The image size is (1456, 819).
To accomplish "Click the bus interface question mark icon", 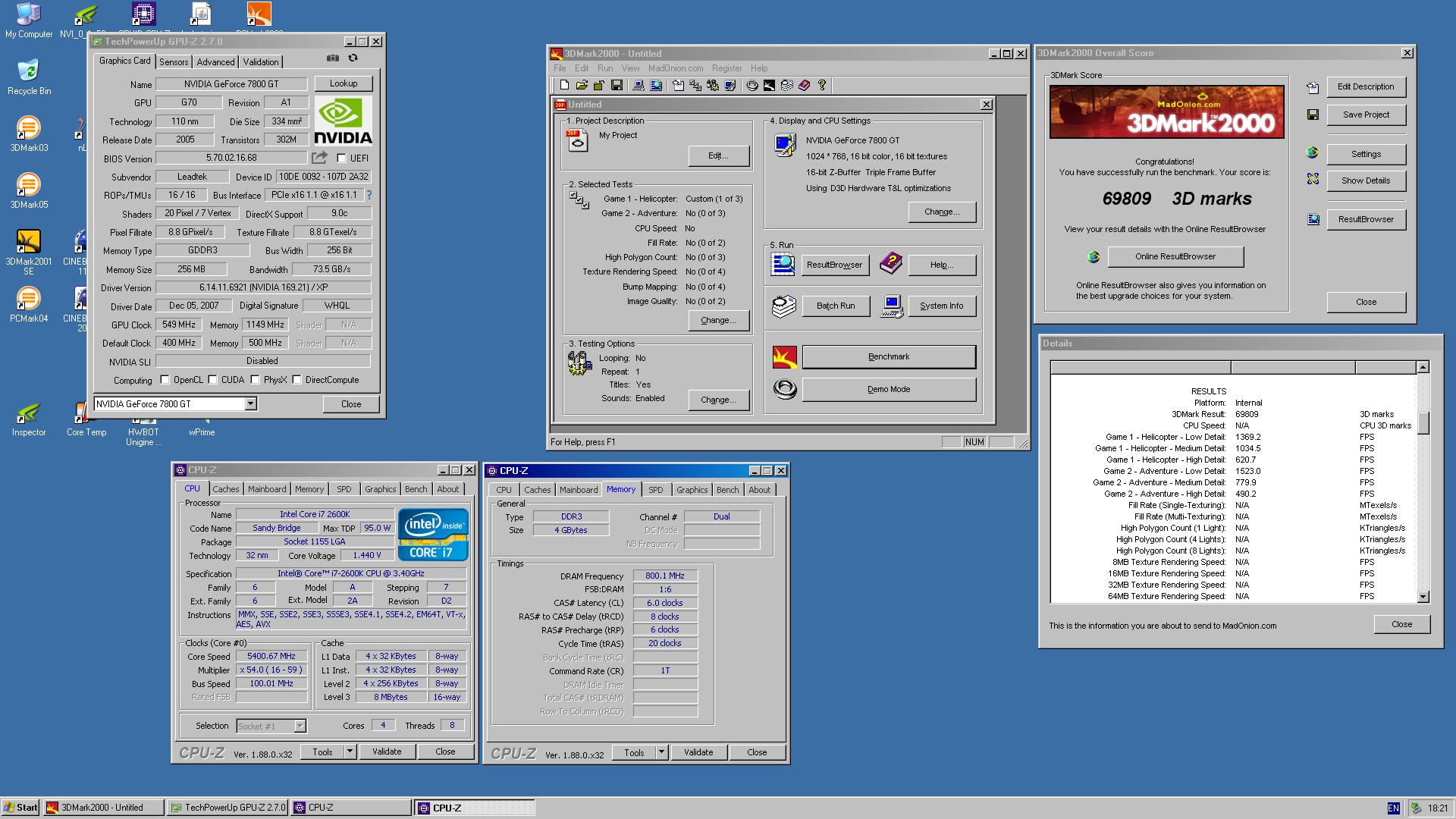I will tap(369, 195).
